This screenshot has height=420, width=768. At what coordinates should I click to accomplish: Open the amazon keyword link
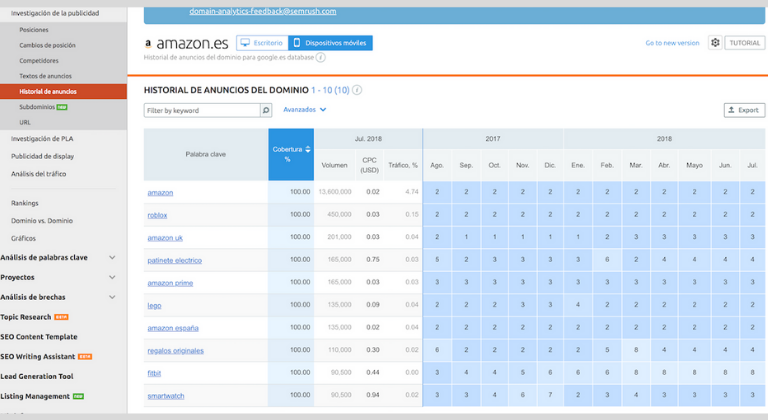pos(160,193)
